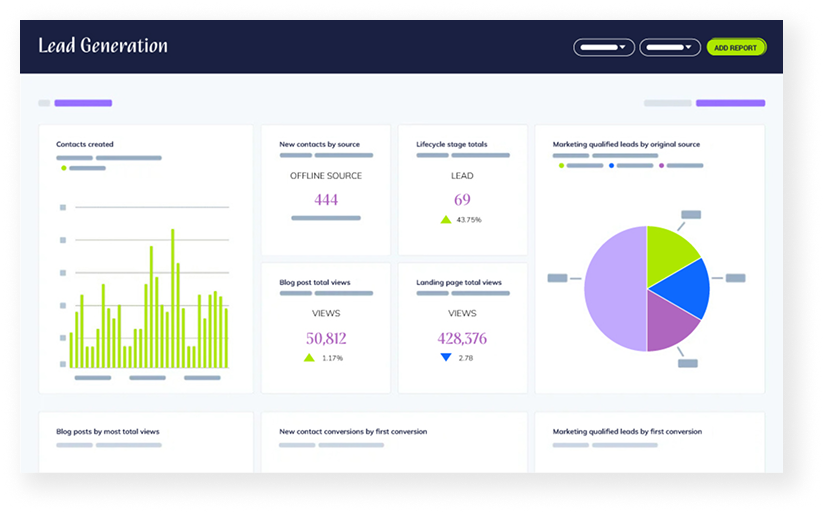Screen dimensions: 823x513
Task: Click the 1.17% change value
Action: tap(332, 358)
